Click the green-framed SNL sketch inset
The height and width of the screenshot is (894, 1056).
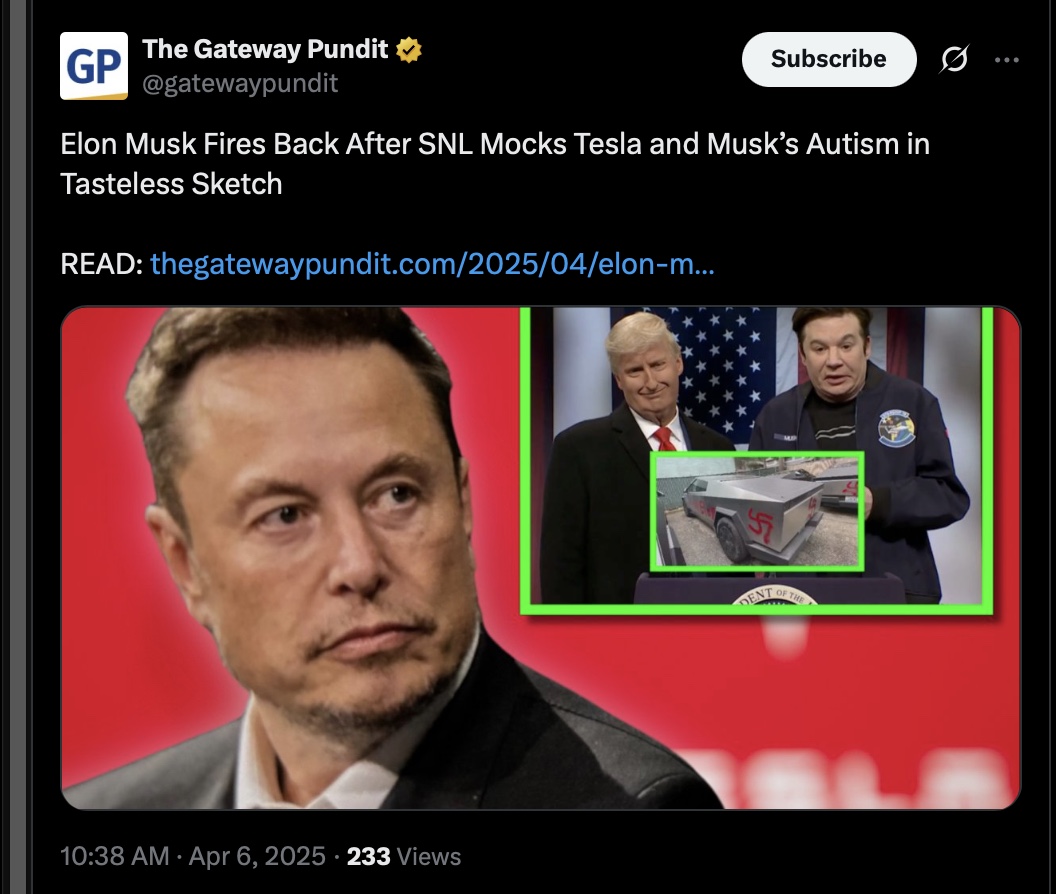pyautogui.click(x=757, y=459)
